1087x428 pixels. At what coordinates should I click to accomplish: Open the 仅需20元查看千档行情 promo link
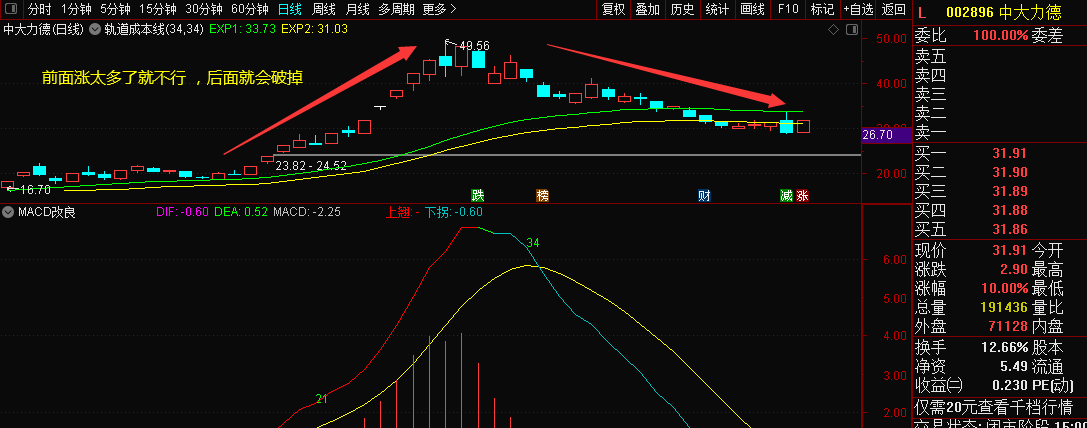tap(993, 406)
